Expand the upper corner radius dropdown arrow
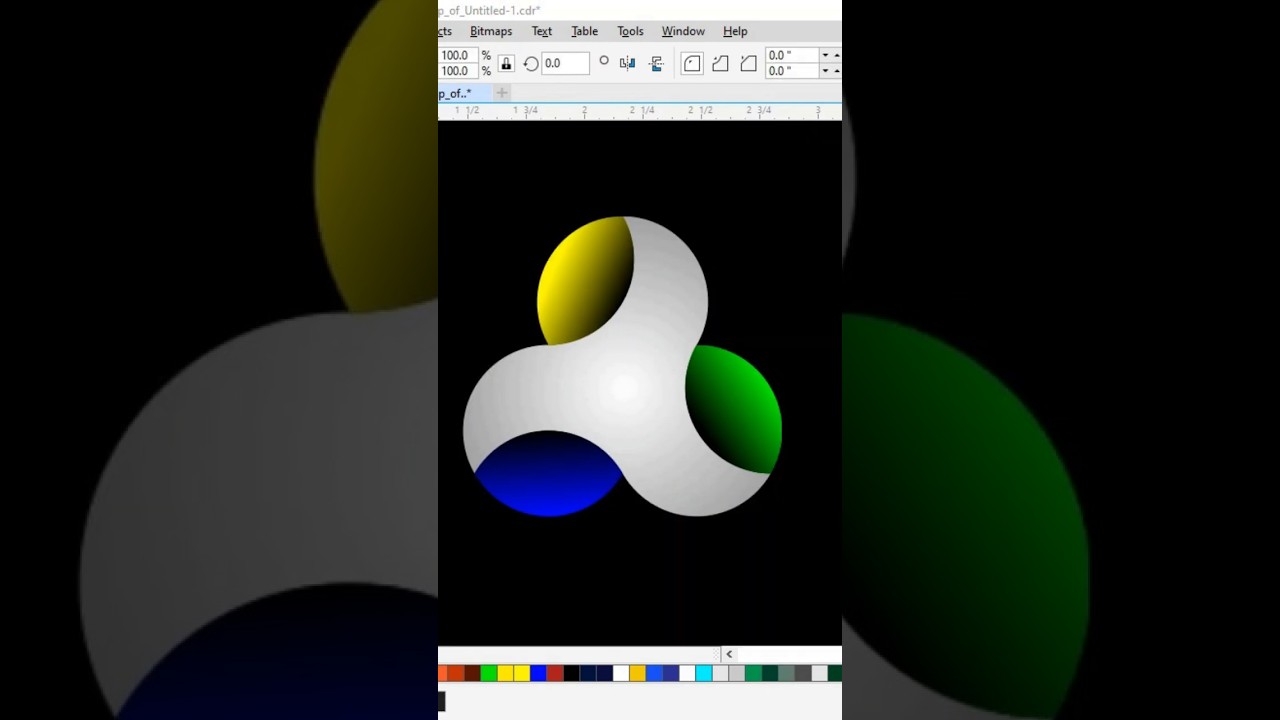 (825, 55)
